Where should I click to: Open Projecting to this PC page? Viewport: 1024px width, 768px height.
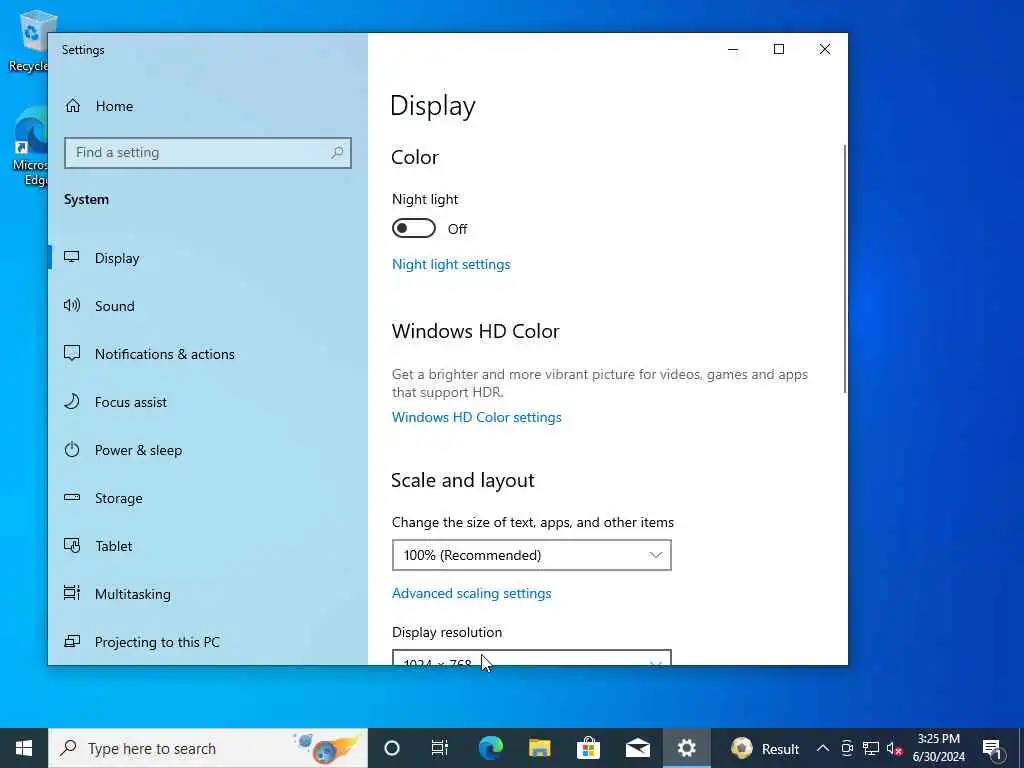pos(208,642)
